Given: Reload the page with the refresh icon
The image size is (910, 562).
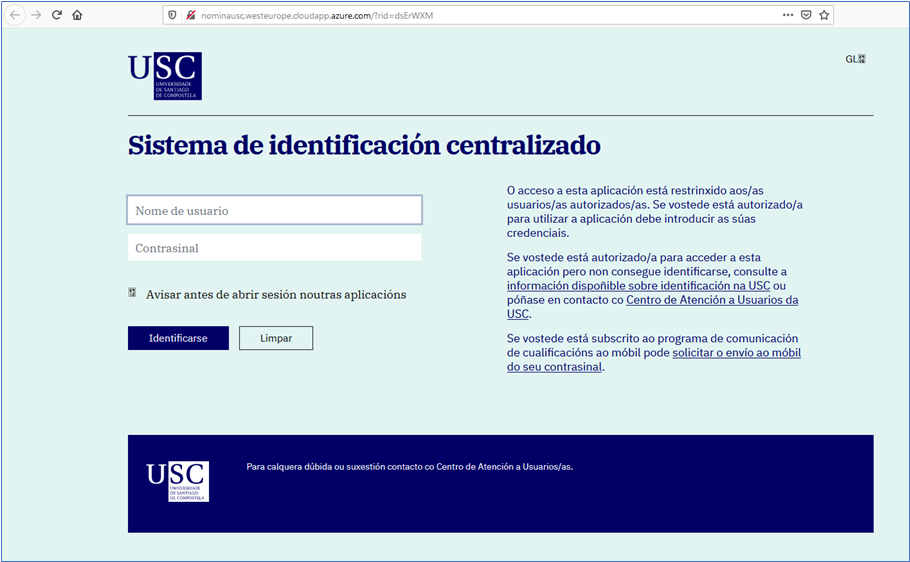Looking at the screenshot, I should click(57, 15).
